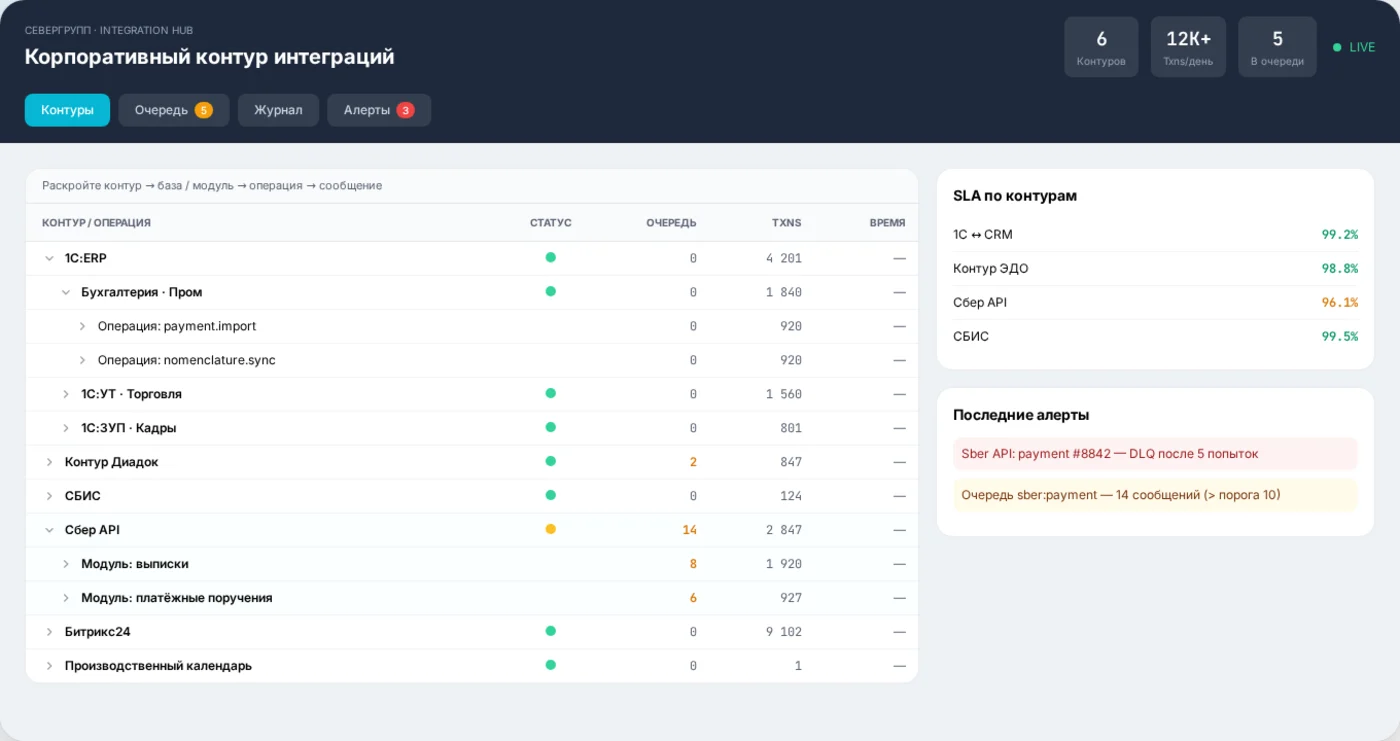Expand the СБИС contour row

click(x=49, y=496)
